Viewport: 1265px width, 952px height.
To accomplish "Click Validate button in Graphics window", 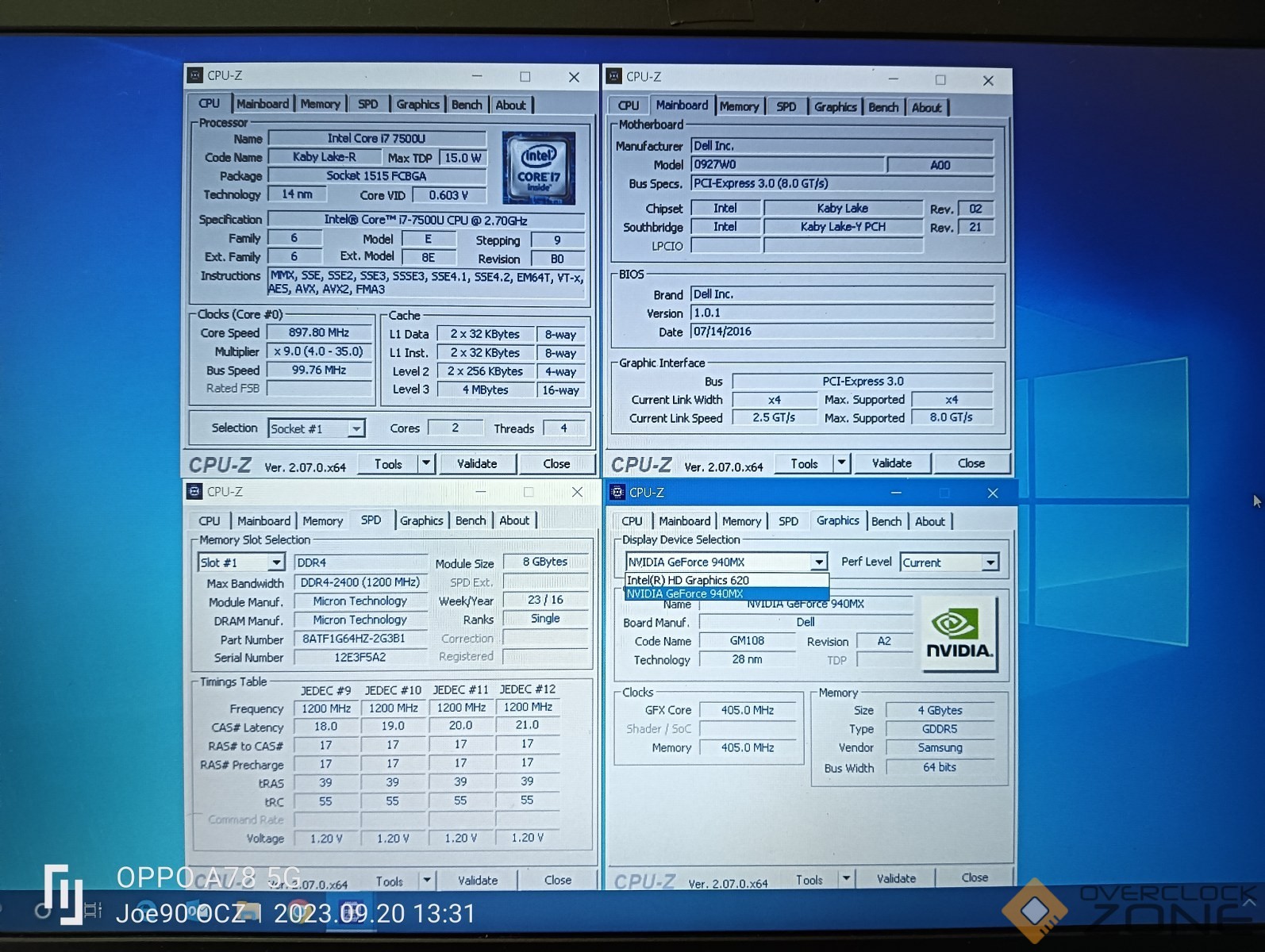I will 896,878.
